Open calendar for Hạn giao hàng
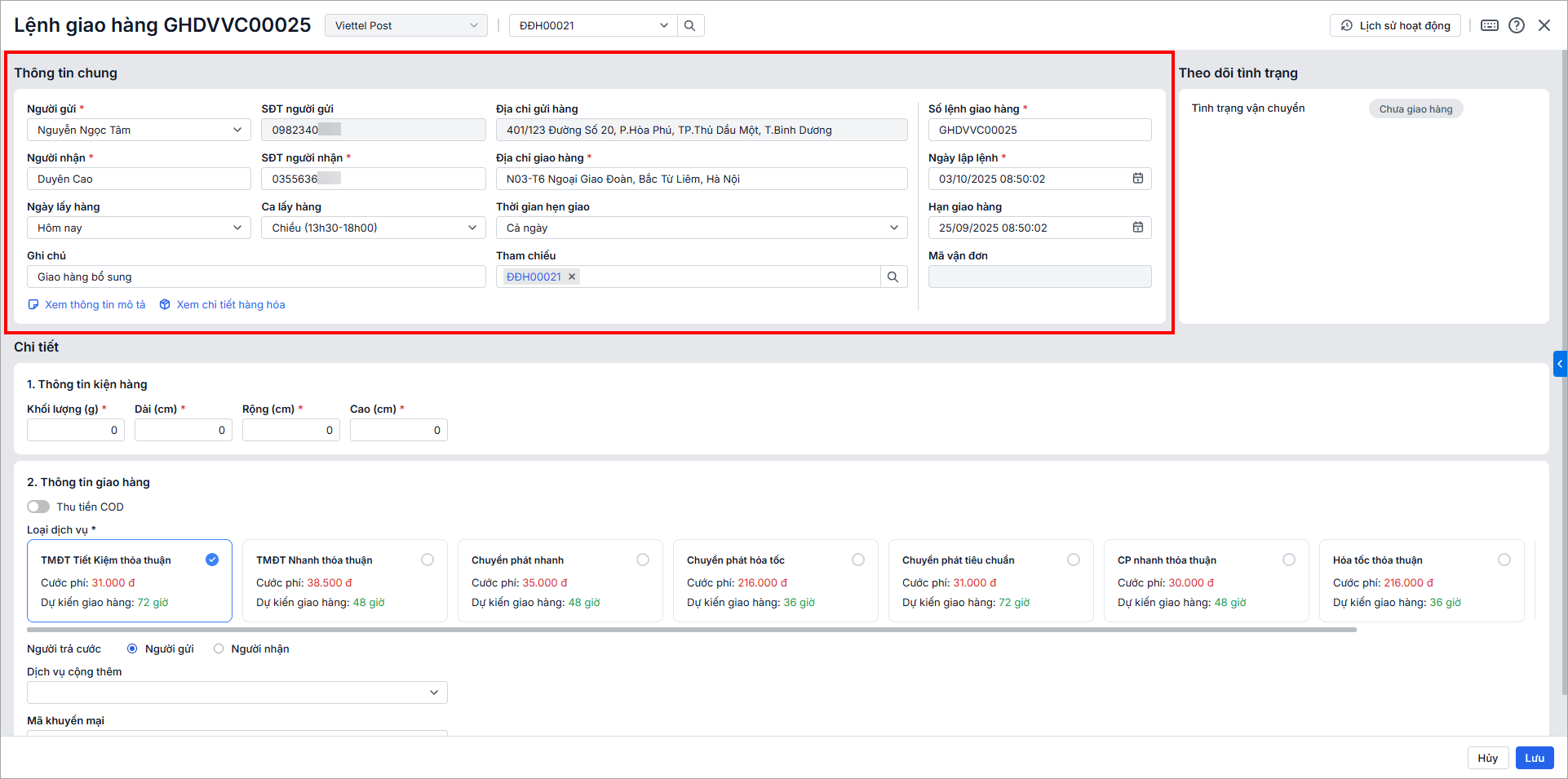1568x779 pixels. pyautogui.click(x=1138, y=228)
